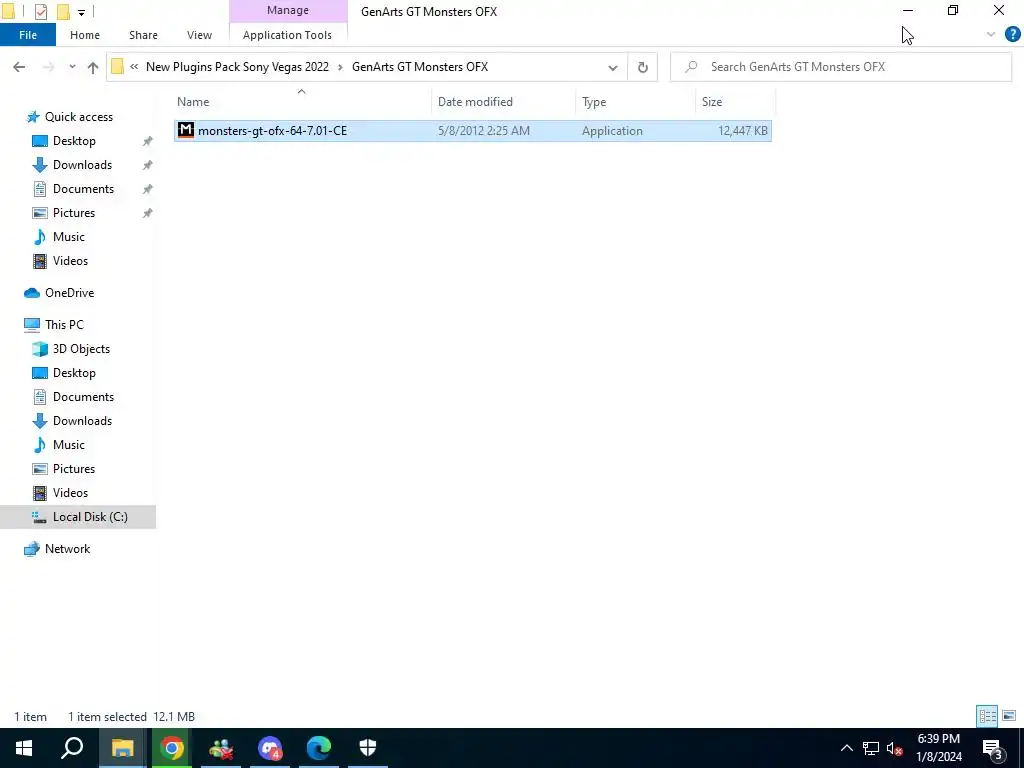Open 3D Objects folder
The image size is (1024, 768).
point(81,349)
